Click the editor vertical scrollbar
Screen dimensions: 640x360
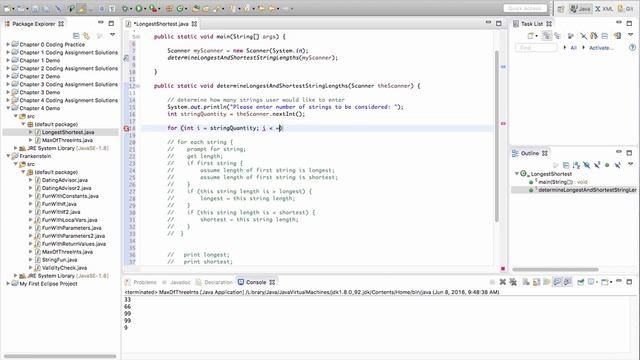497,137
